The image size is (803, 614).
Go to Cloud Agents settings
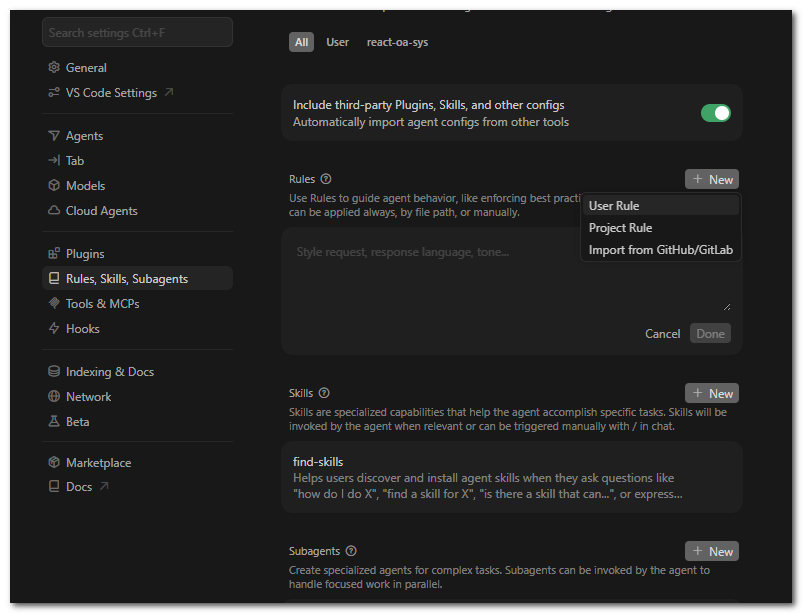[x=137, y=210]
